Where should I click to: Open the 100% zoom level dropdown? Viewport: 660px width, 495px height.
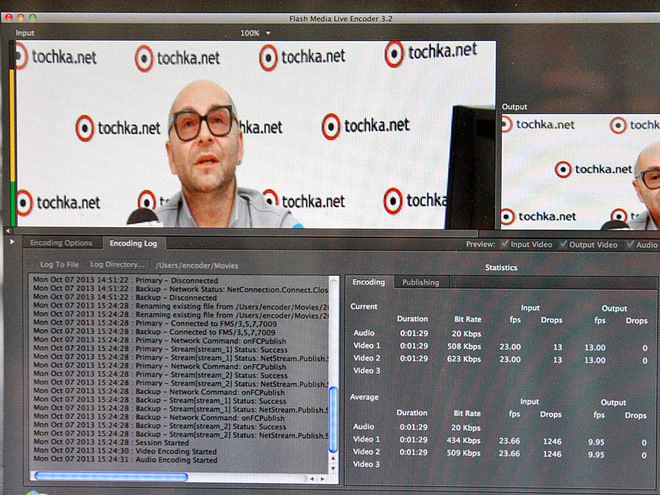(255, 33)
